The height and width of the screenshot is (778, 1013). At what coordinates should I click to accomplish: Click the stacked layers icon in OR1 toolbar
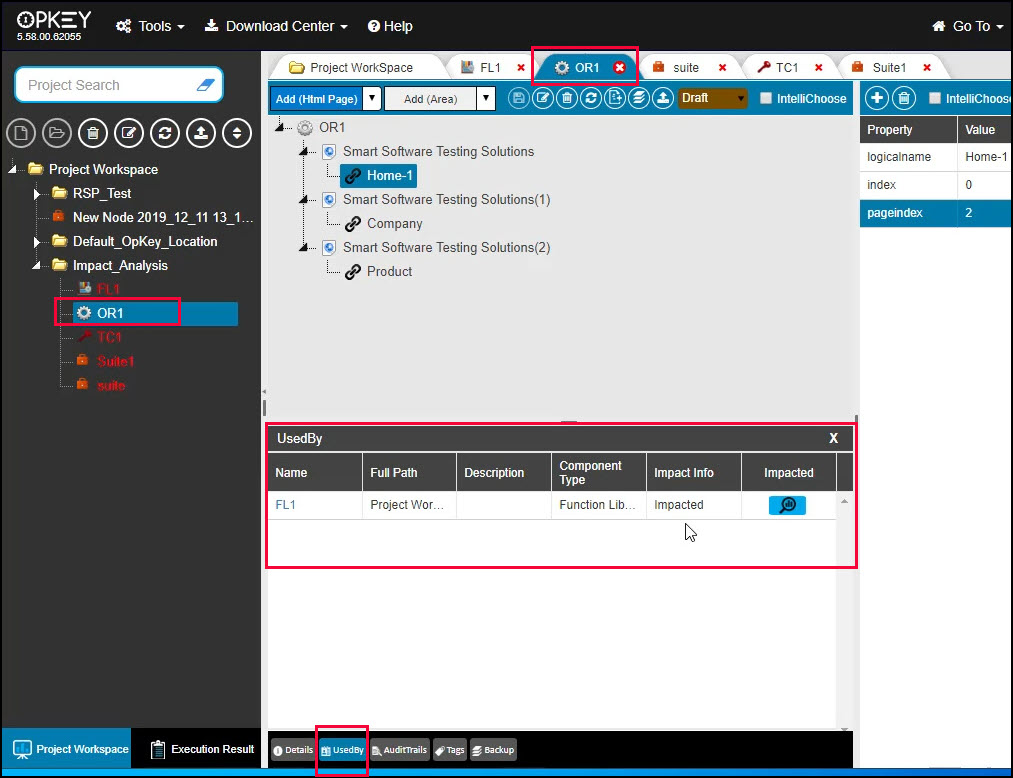coord(639,98)
